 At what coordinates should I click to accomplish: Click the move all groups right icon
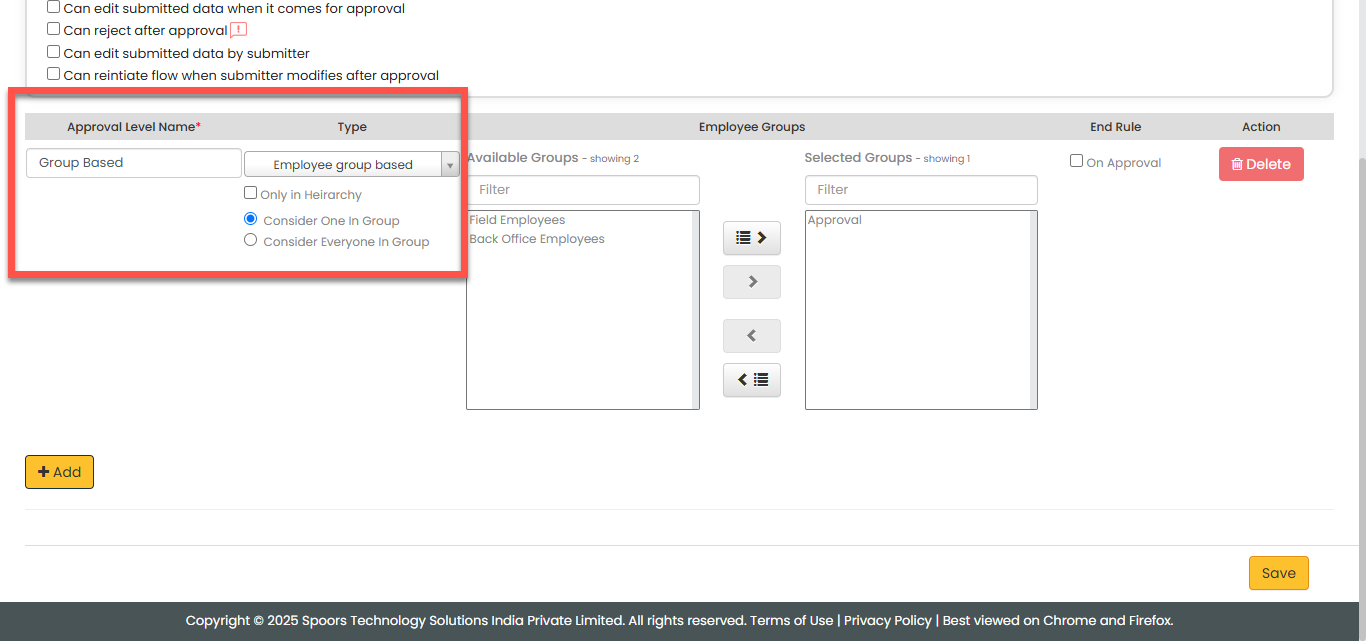(x=751, y=238)
